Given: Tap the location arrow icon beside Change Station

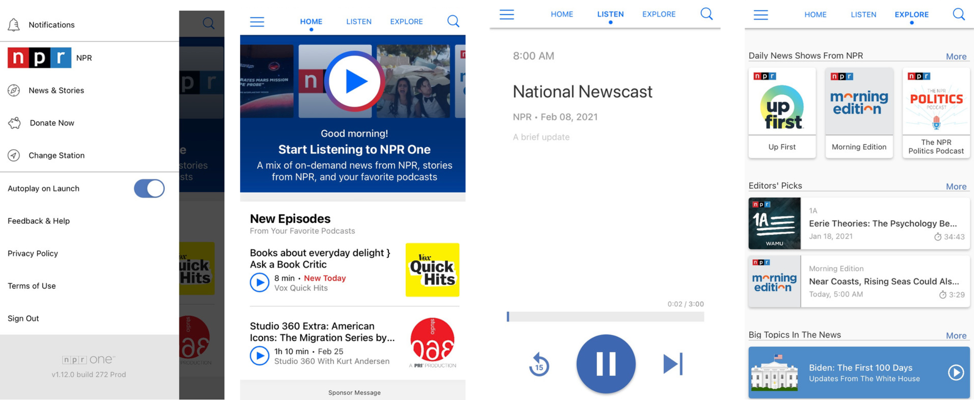Looking at the screenshot, I should point(14,155).
